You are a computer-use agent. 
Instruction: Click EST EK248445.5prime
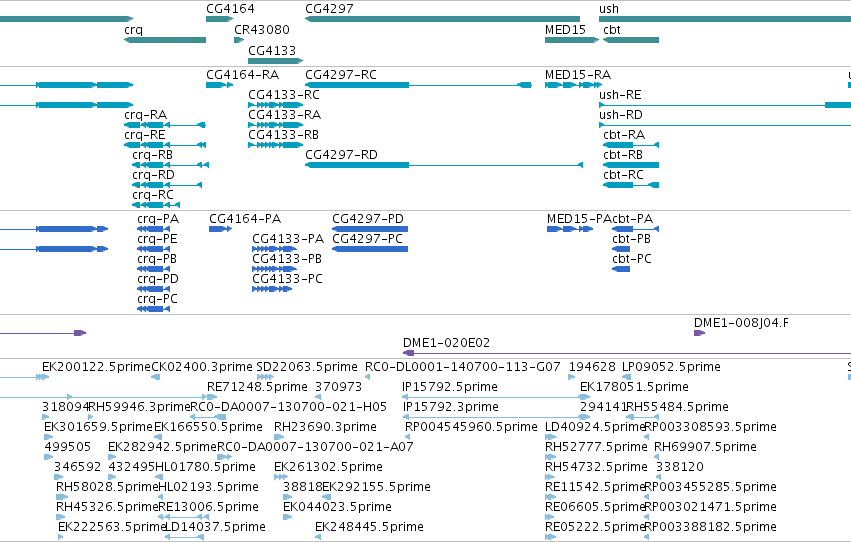pos(369,527)
